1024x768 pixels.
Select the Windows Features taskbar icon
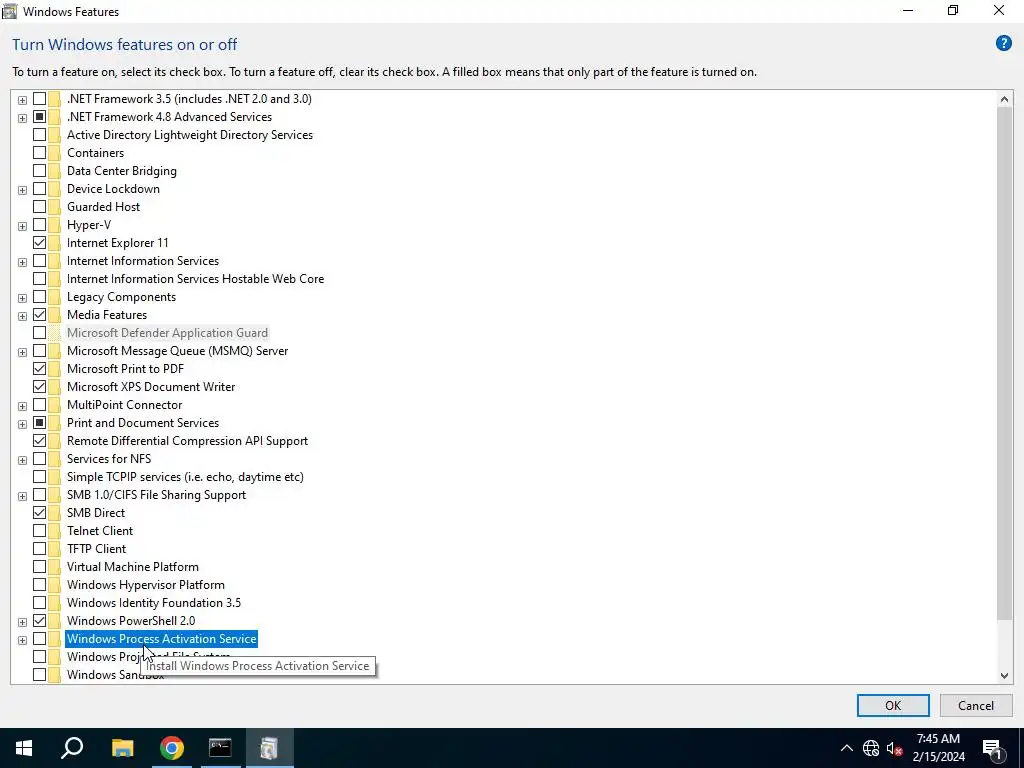click(269, 748)
